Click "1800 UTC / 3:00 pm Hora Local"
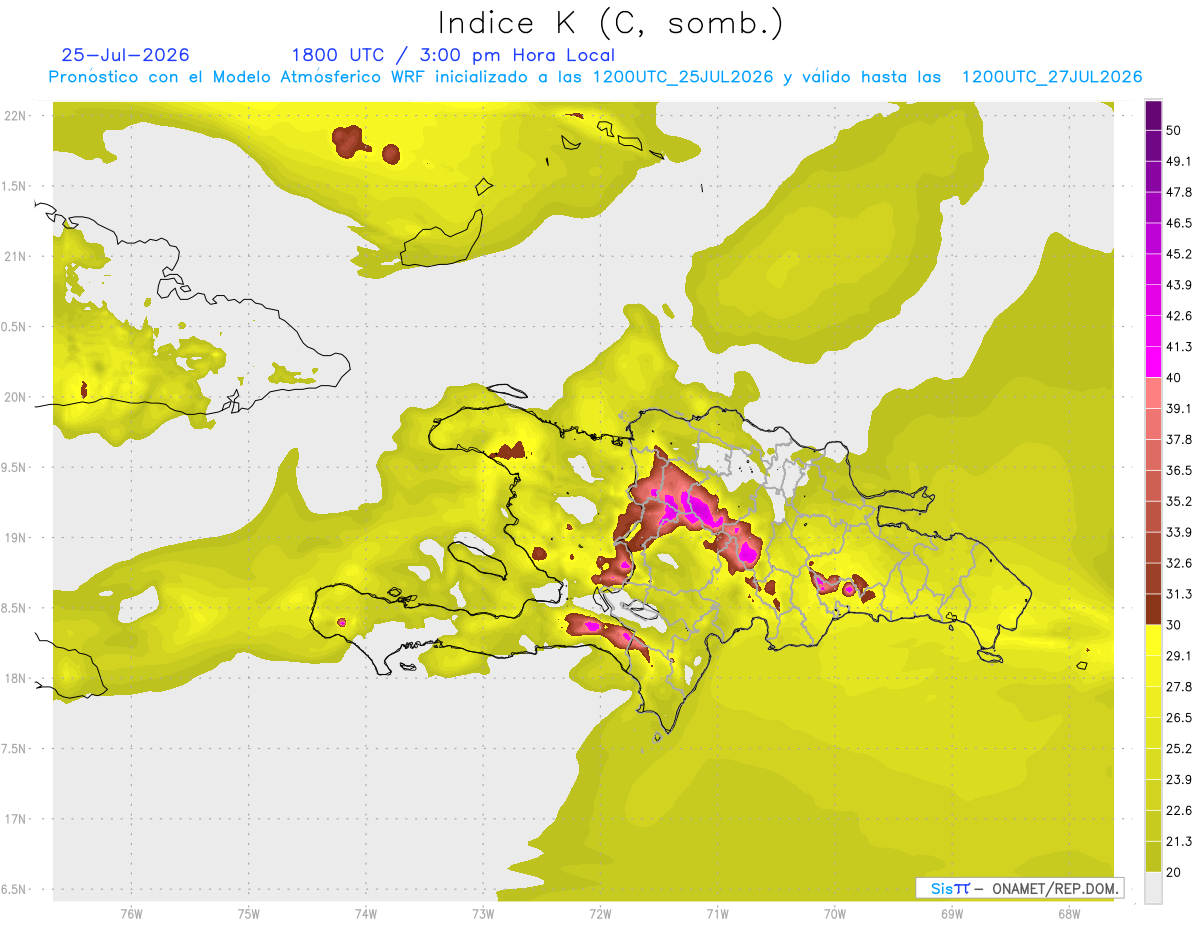The image size is (1200, 927). (453, 55)
